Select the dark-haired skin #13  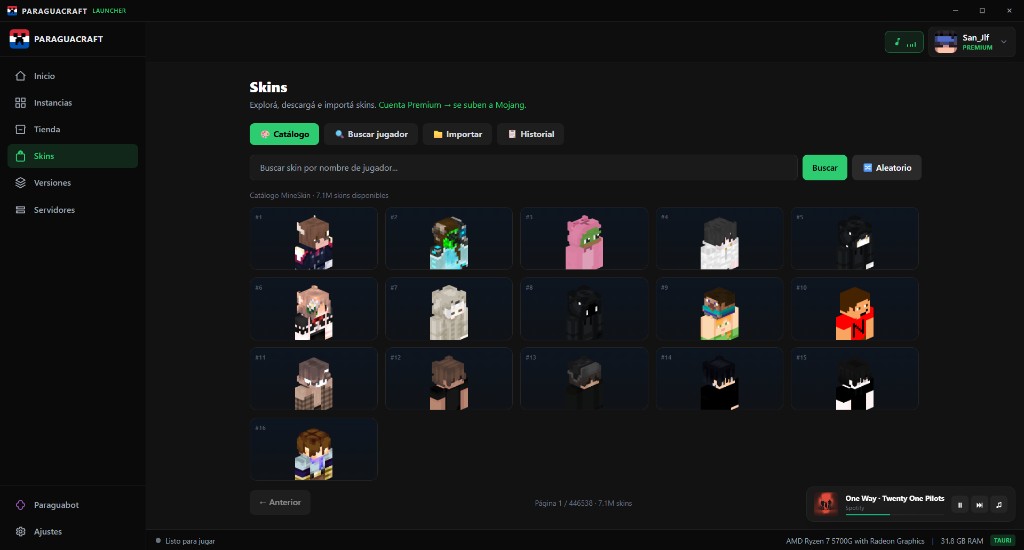584,379
